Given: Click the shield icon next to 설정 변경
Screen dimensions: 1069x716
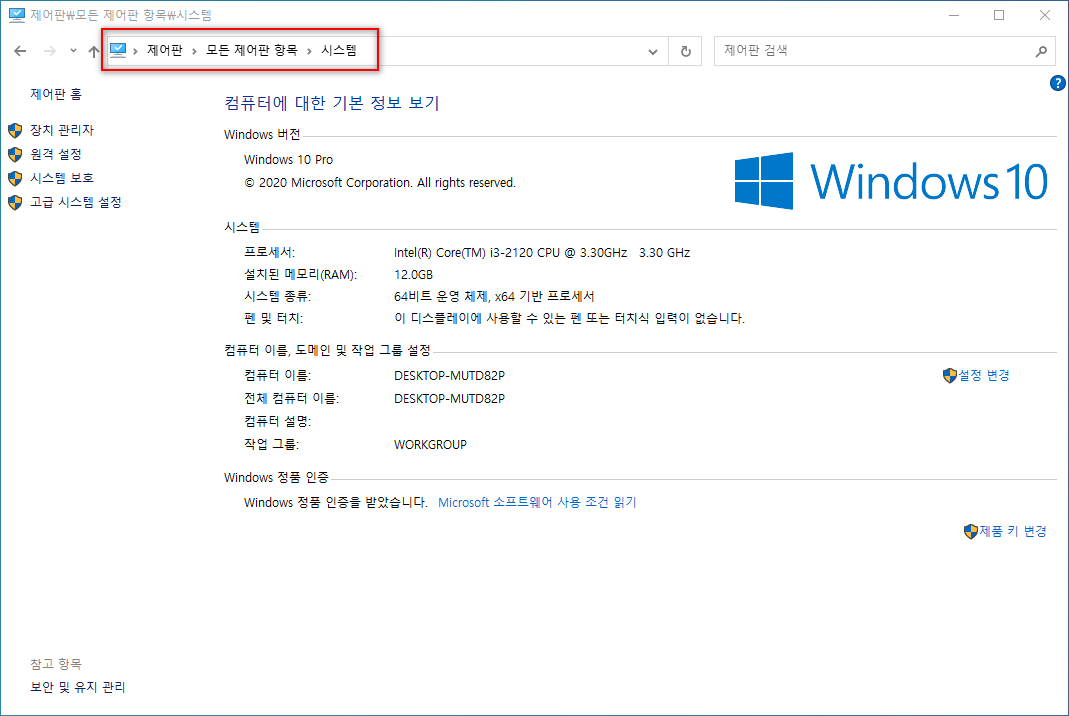Looking at the screenshot, I should tap(950, 376).
